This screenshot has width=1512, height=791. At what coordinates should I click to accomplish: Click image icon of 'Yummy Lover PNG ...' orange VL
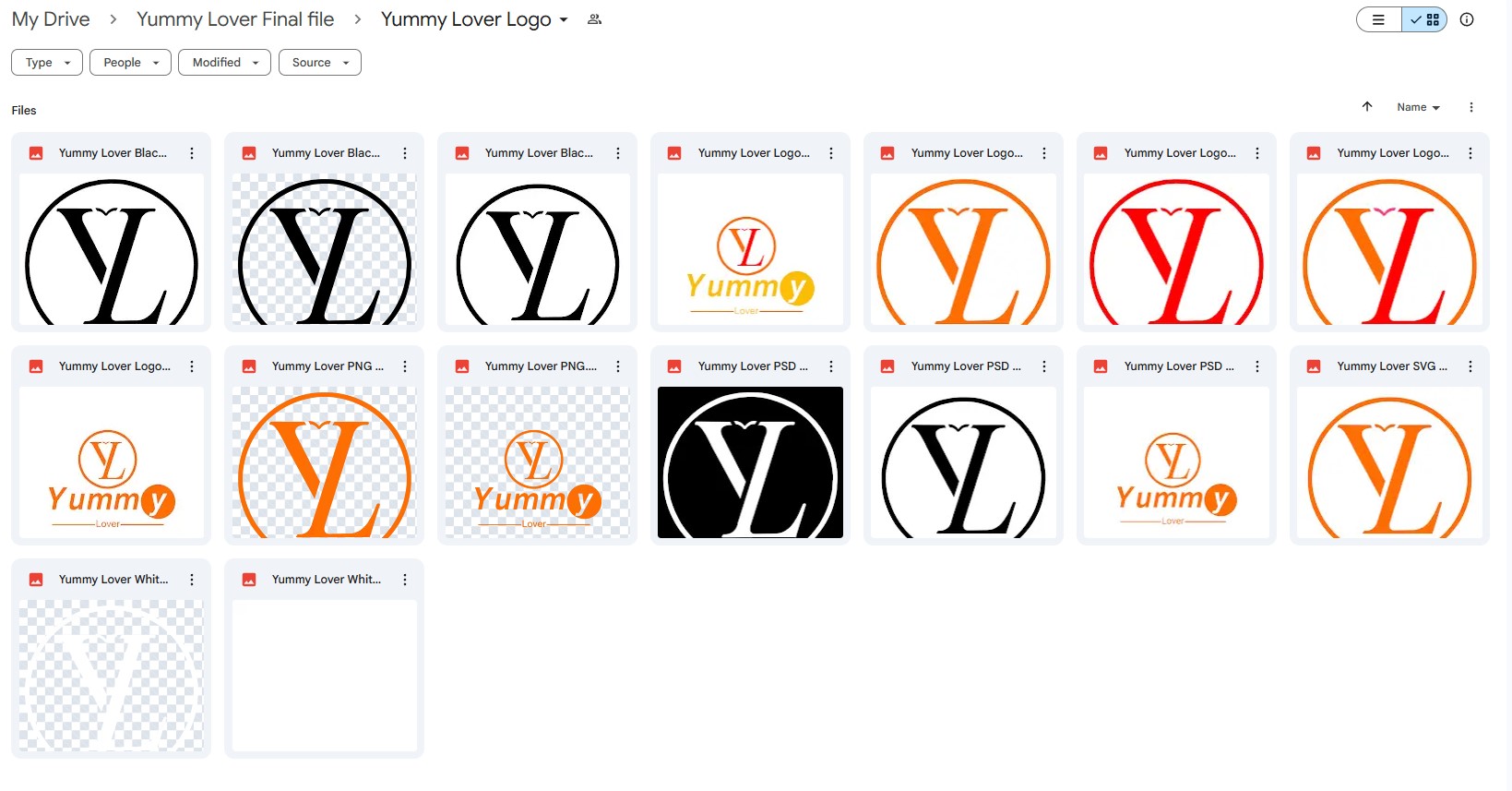(249, 366)
